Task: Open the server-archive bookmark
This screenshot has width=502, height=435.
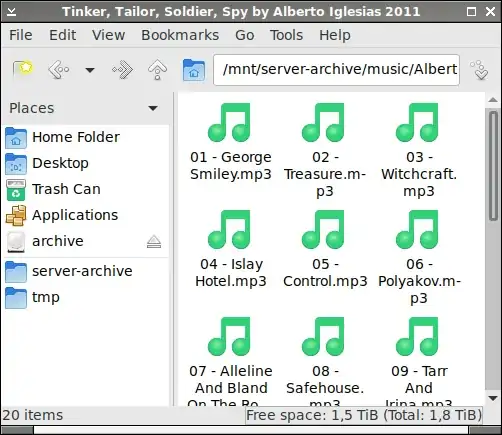Action: [x=85, y=271]
